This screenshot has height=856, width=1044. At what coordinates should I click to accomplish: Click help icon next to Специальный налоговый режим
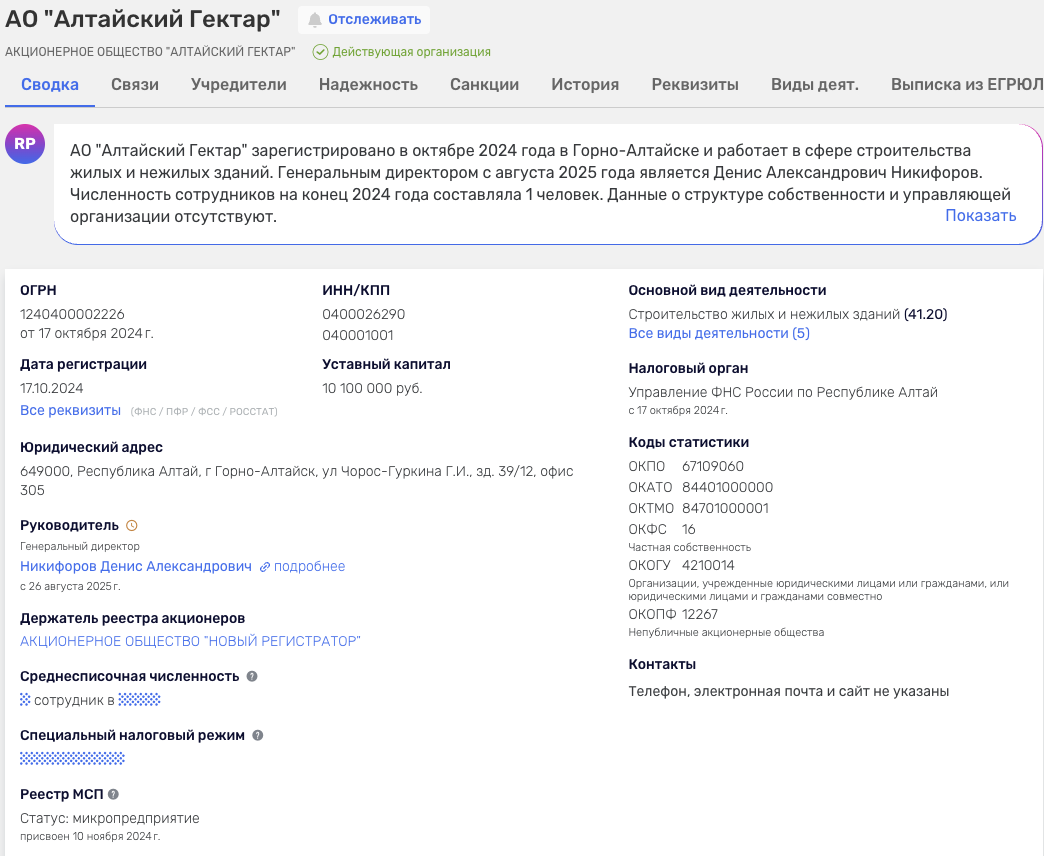point(258,735)
